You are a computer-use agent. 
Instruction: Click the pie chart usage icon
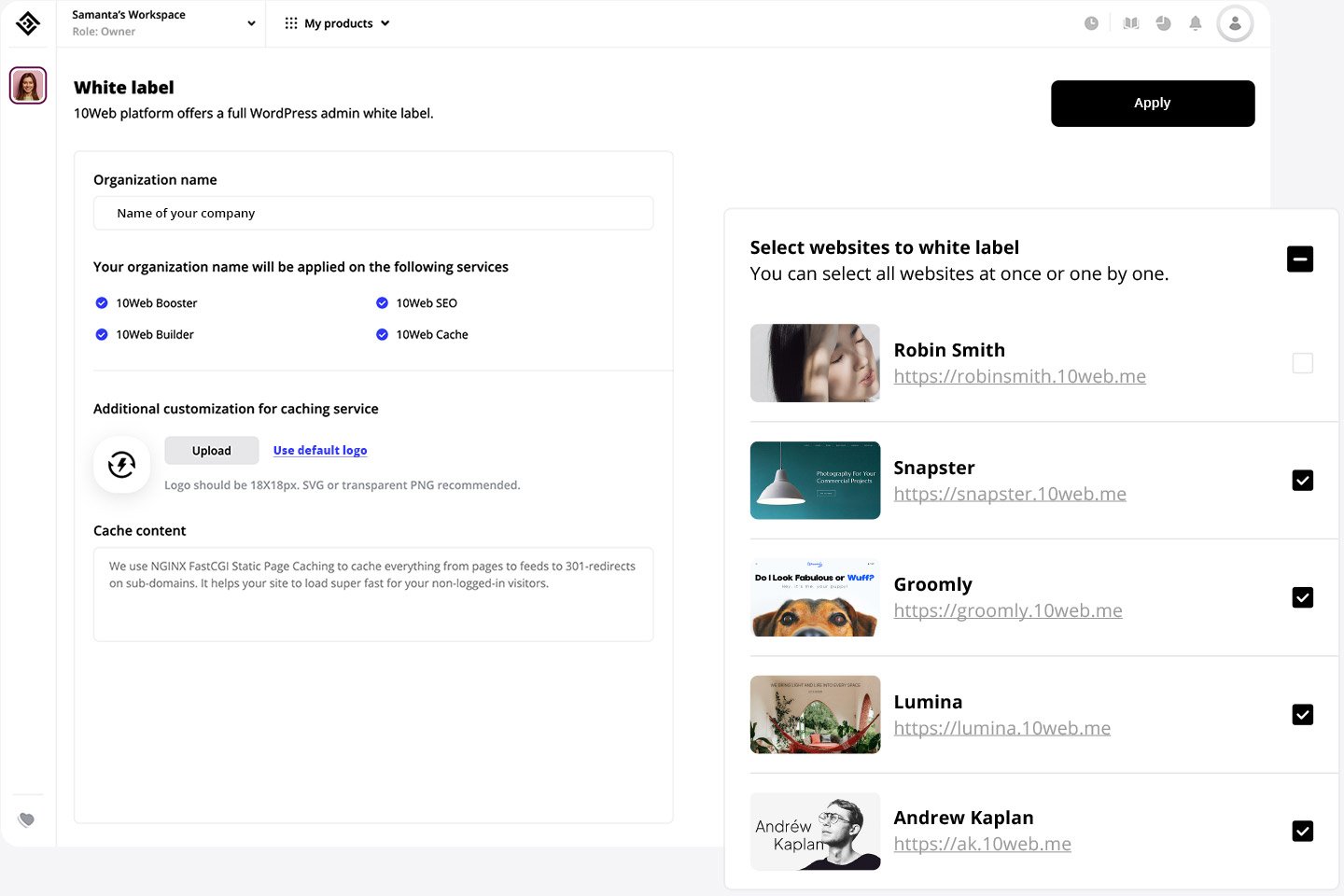[1163, 23]
